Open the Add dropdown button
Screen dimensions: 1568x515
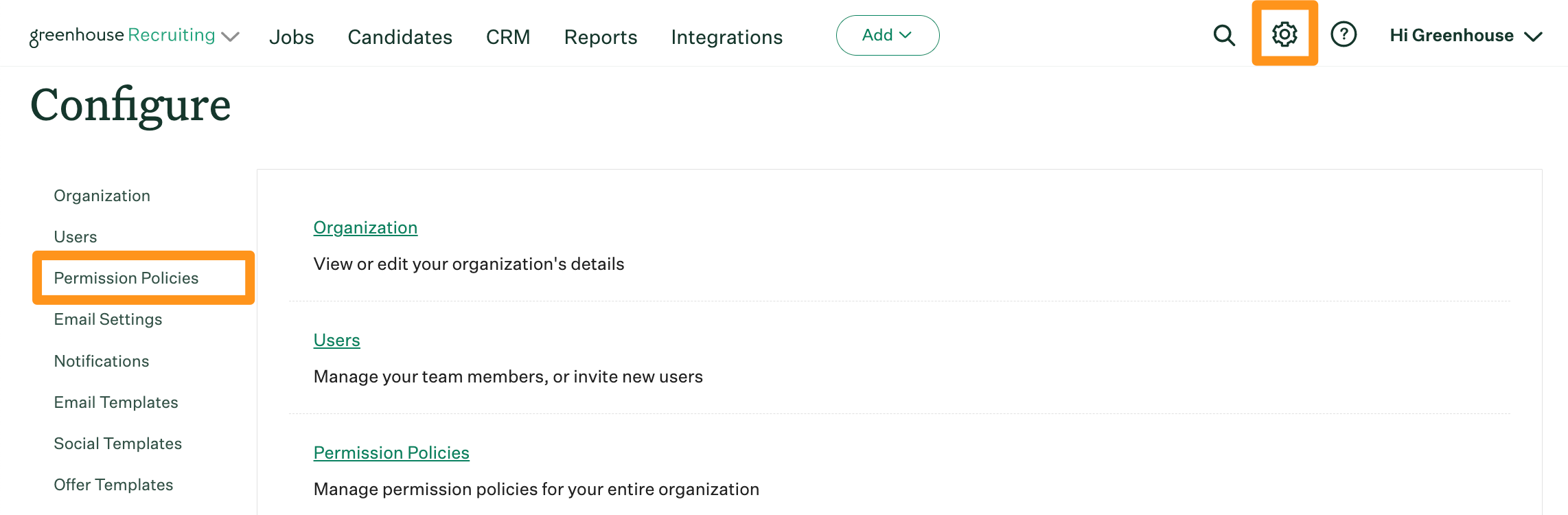click(x=888, y=35)
